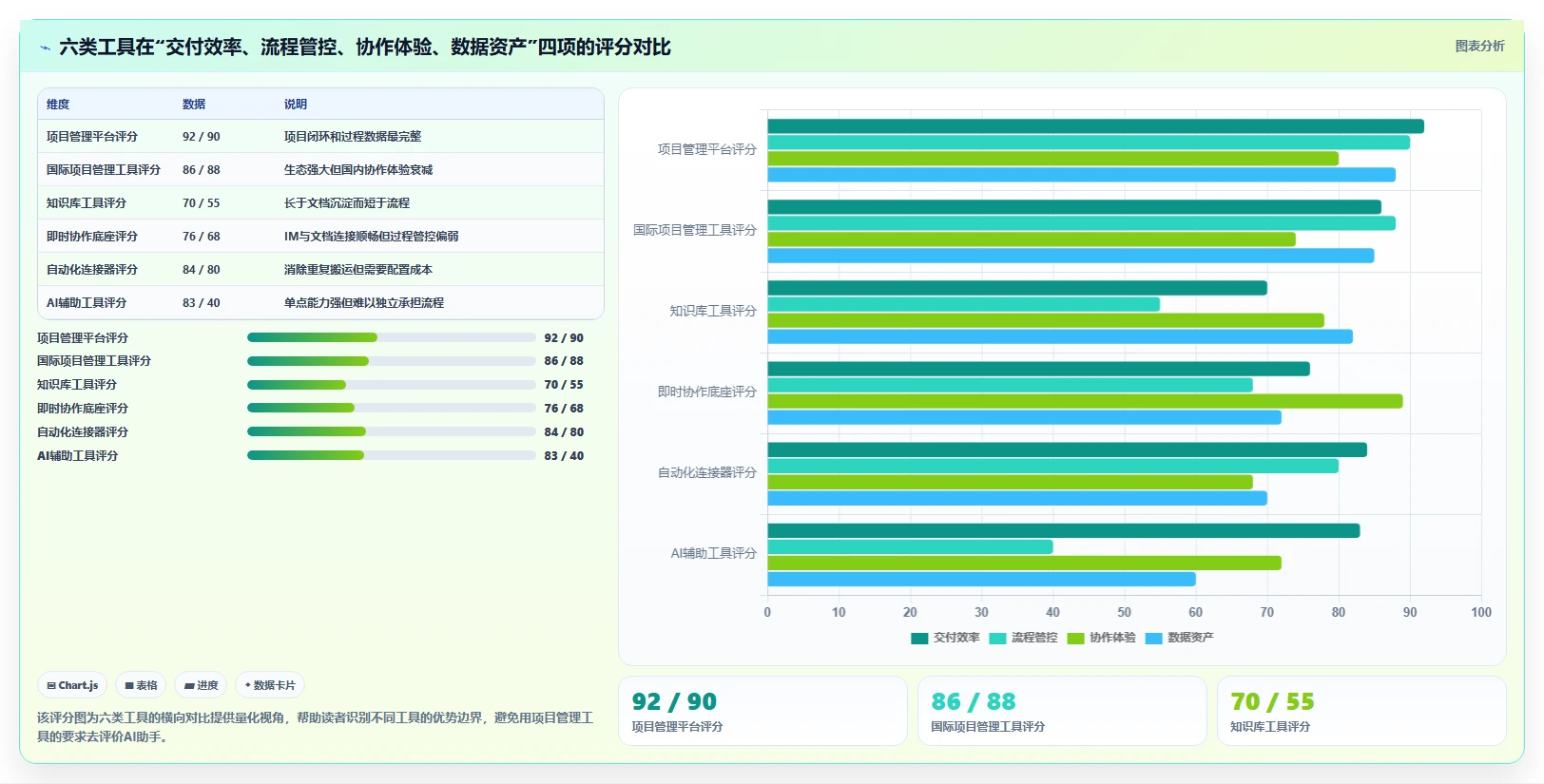Open the 70 / 55 知识库工具评分 card
1544x784 pixels.
pos(1361,711)
